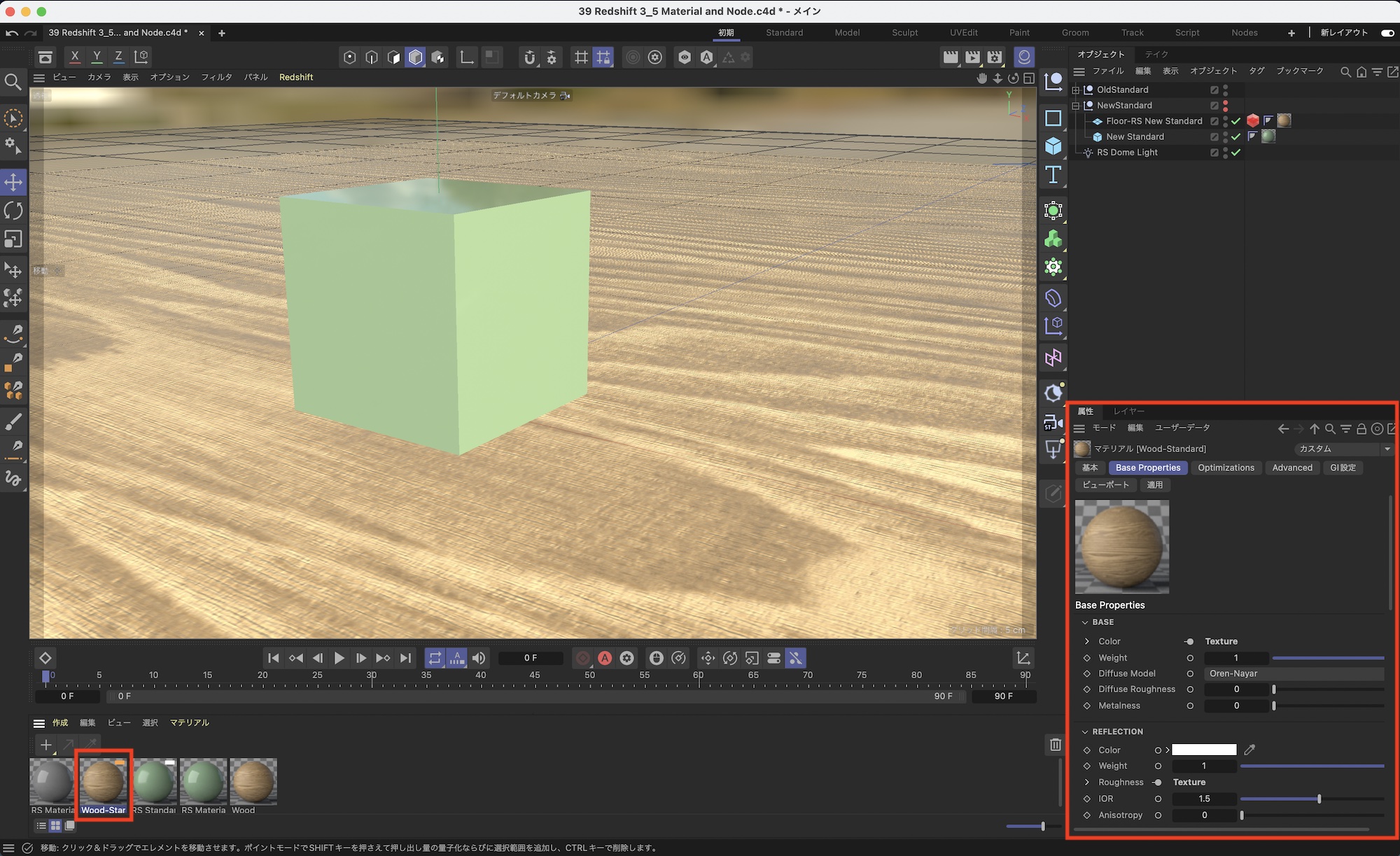1400x856 pixels.
Task: Toggle Floor-RS New Standard enable checkmark
Action: pyautogui.click(x=1236, y=121)
